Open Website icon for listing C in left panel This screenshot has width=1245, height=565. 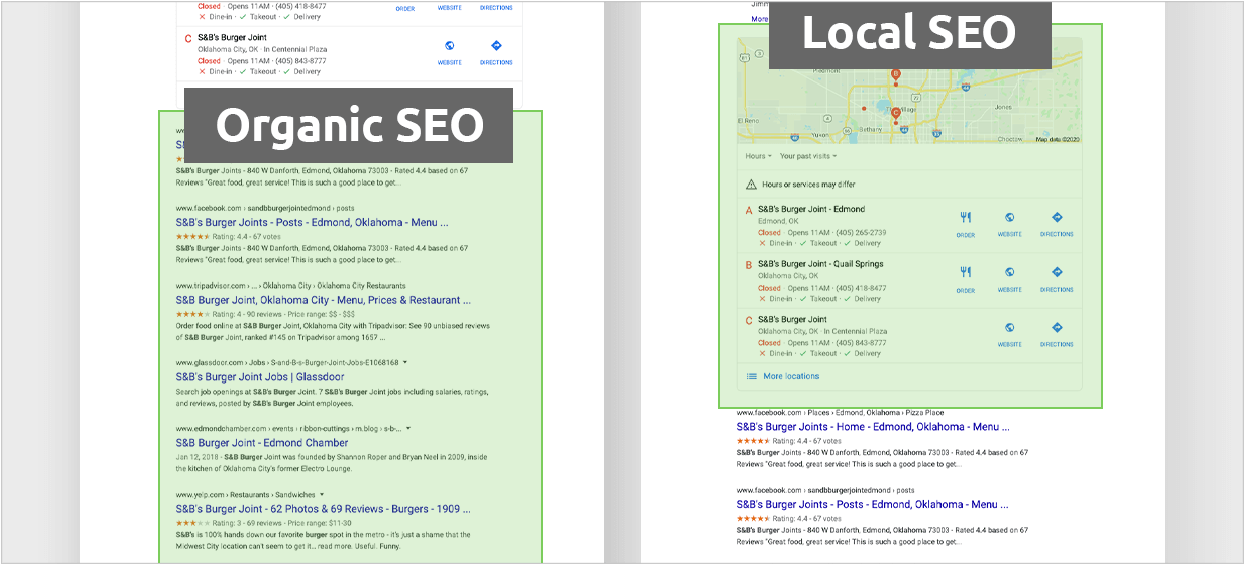click(449, 45)
